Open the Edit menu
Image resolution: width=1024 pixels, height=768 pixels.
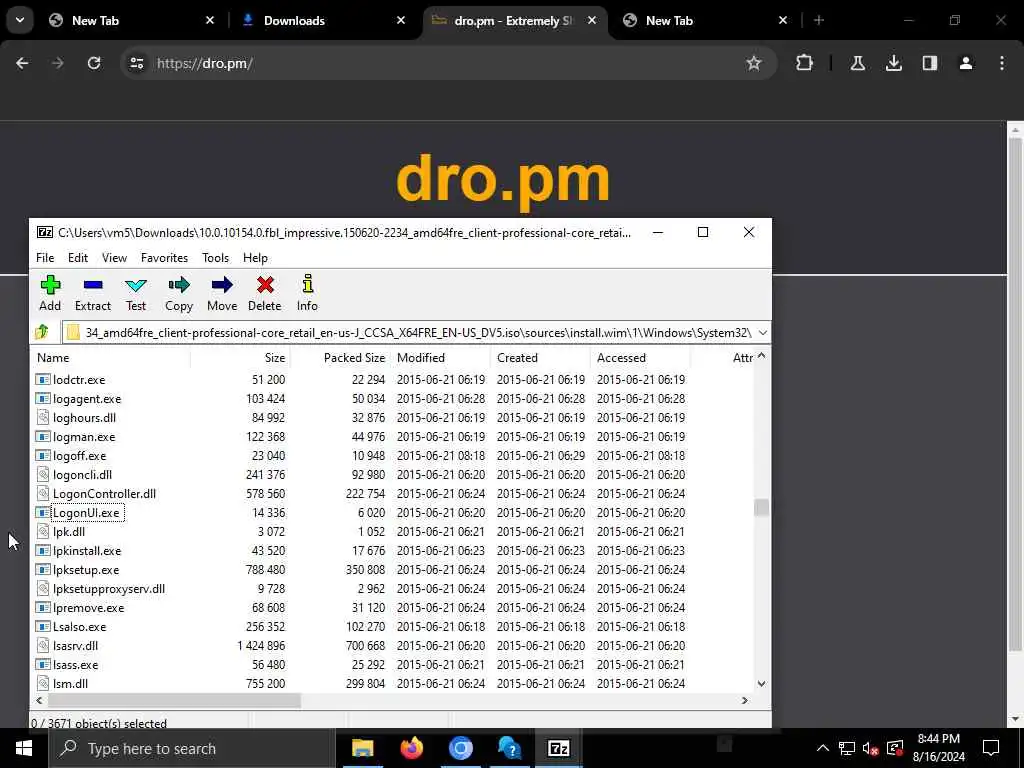[x=78, y=258]
